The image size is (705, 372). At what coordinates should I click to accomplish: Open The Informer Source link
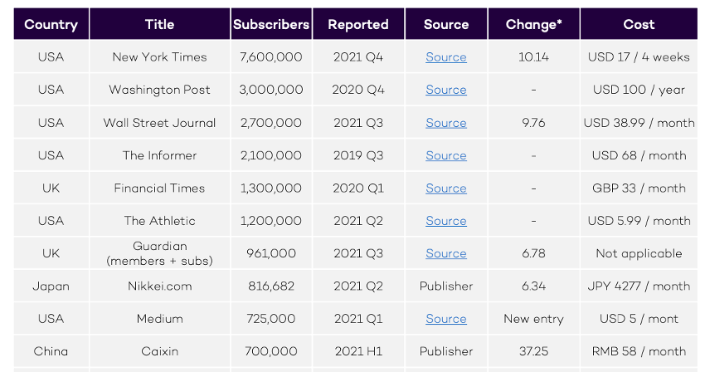click(446, 156)
